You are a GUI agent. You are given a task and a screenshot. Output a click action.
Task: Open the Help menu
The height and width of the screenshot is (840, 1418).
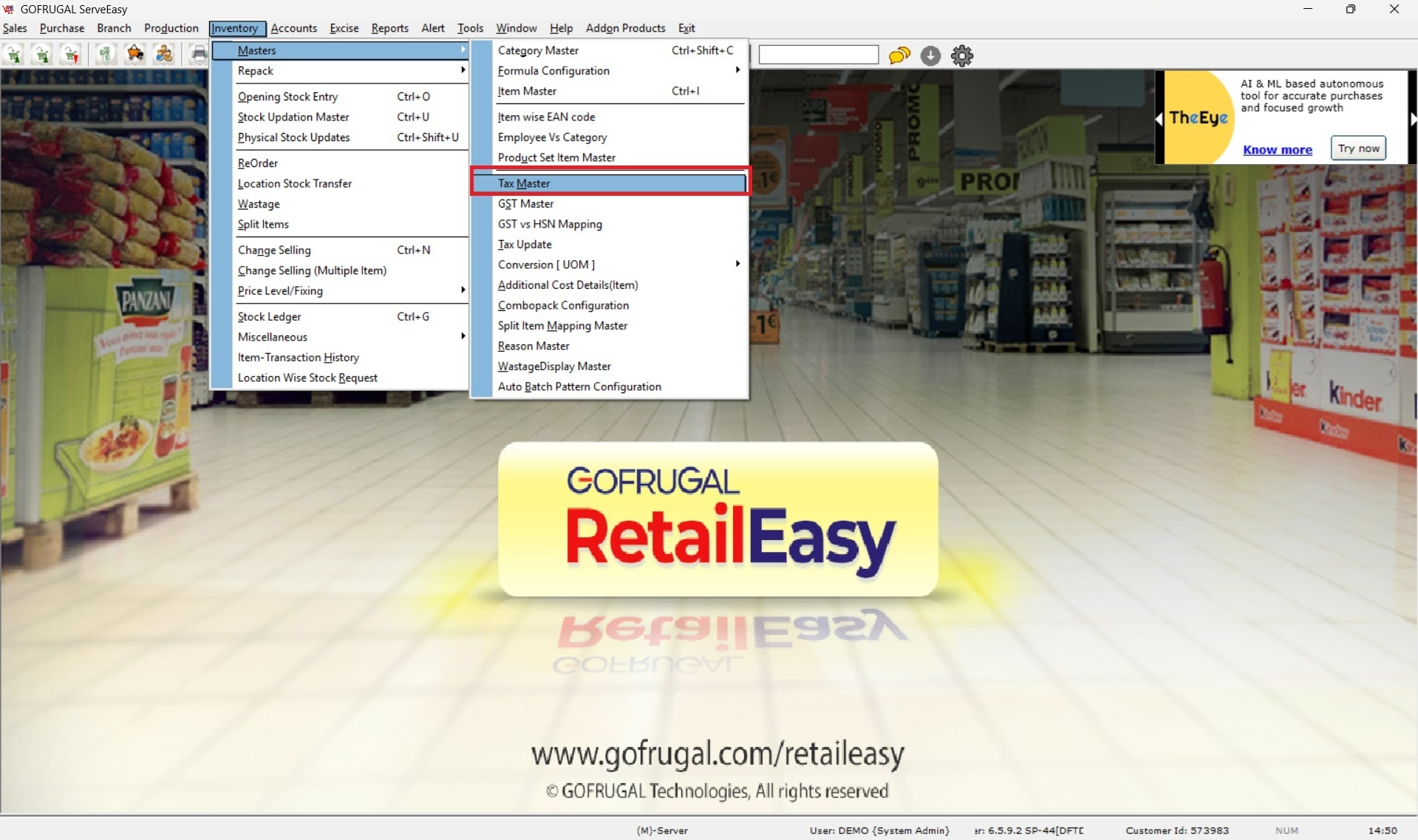[561, 28]
